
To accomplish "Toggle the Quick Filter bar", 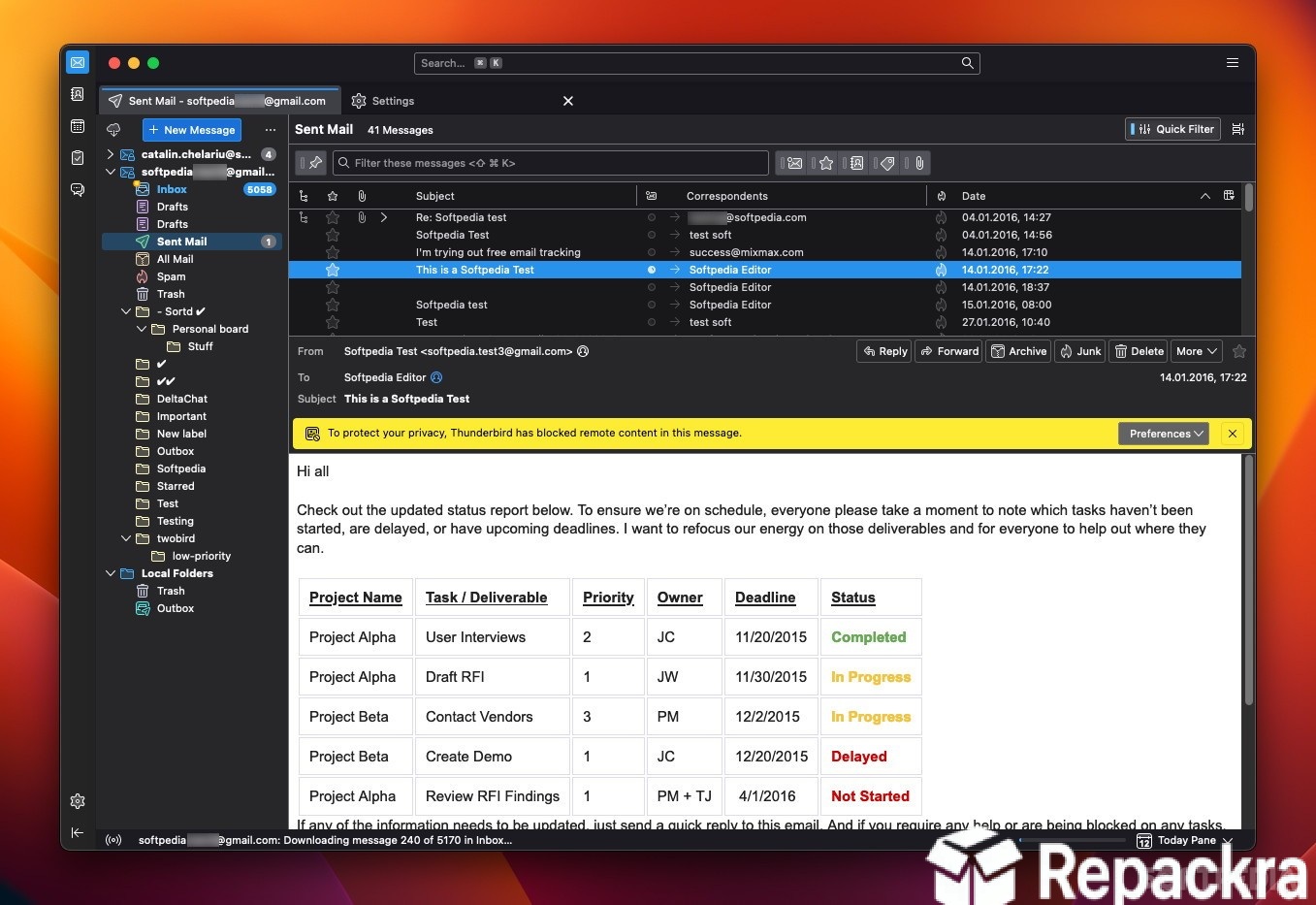I will [1172, 129].
